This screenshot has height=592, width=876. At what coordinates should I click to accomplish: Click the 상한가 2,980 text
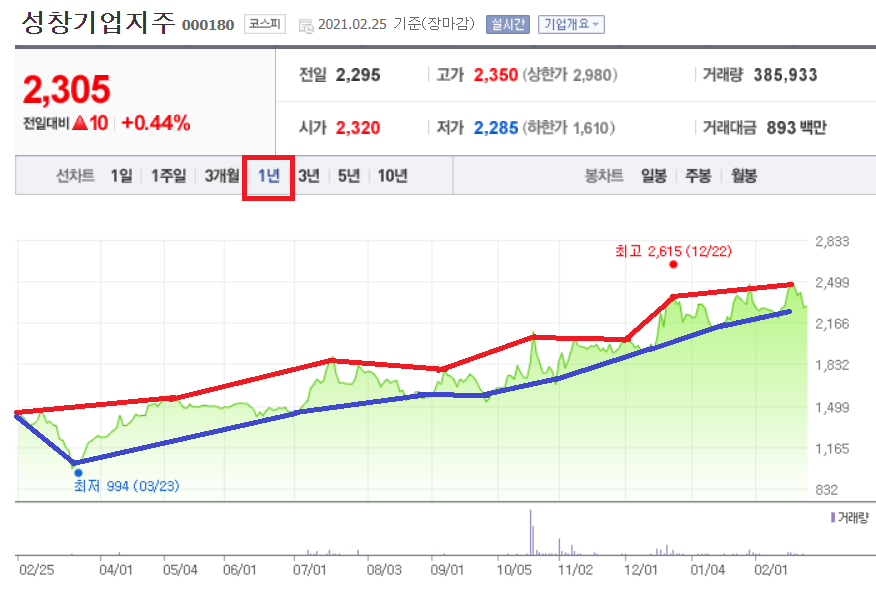pos(570,75)
